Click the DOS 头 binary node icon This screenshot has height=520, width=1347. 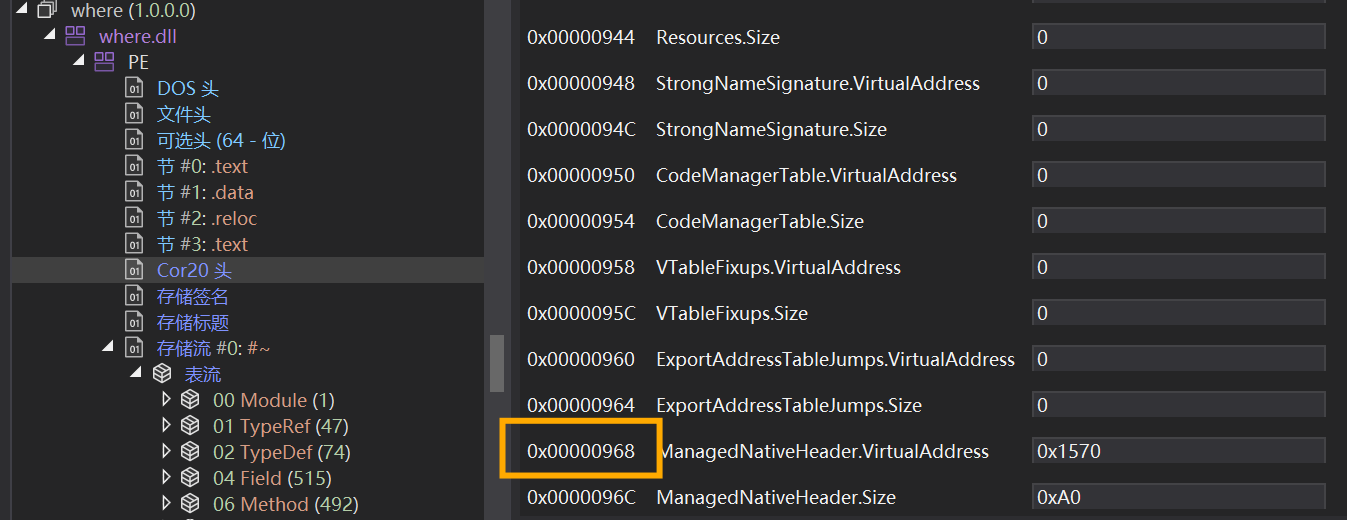134,88
